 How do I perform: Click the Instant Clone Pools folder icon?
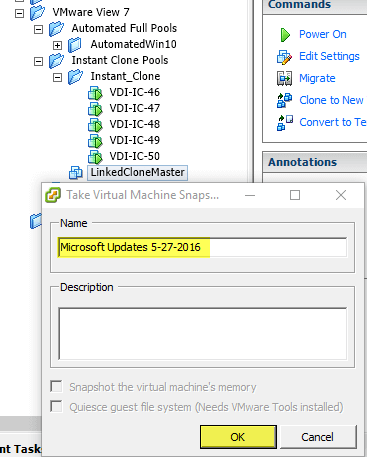click(x=56, y=61)
